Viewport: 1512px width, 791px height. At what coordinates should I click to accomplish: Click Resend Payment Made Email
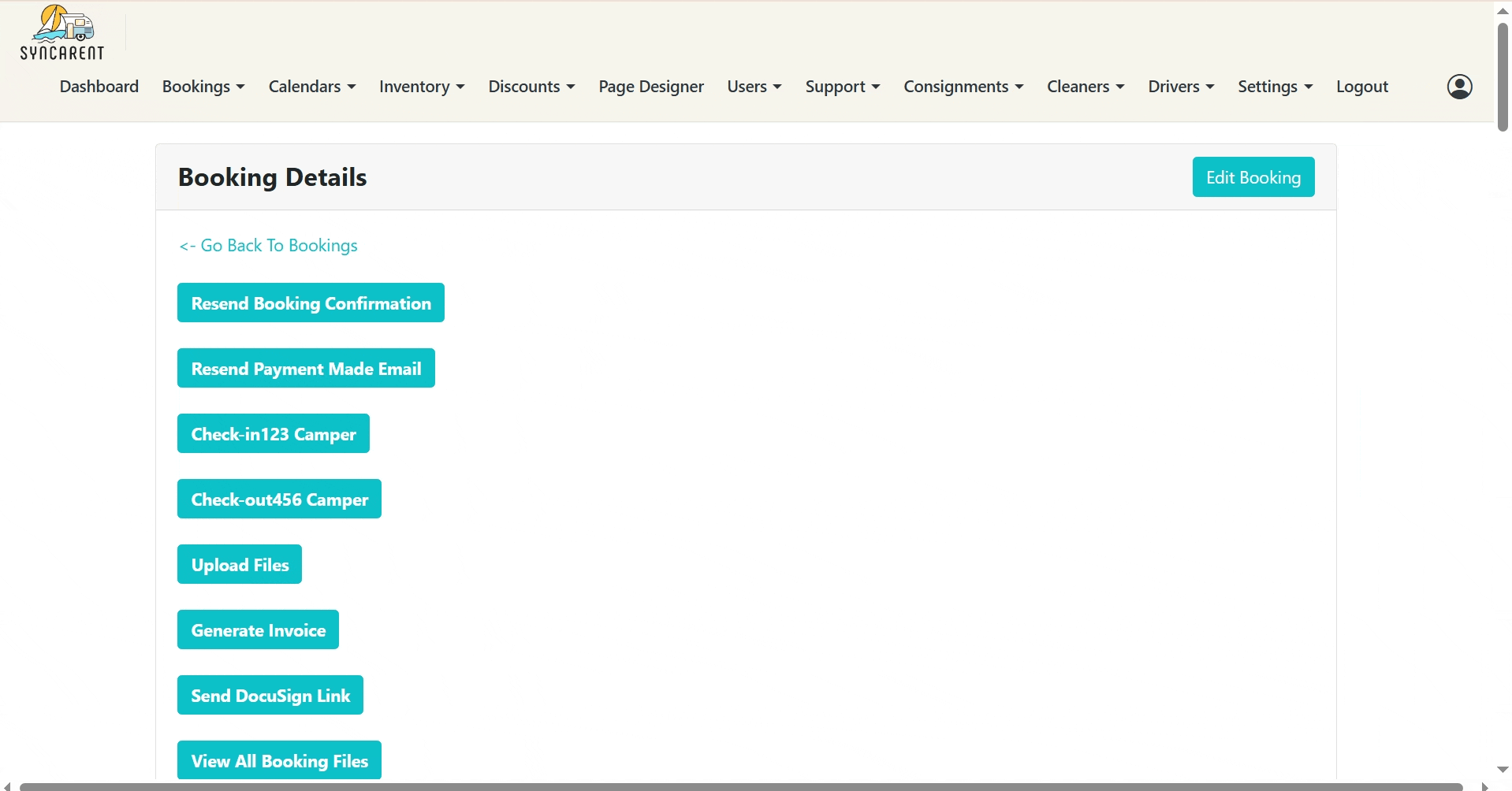click(306, 368)
